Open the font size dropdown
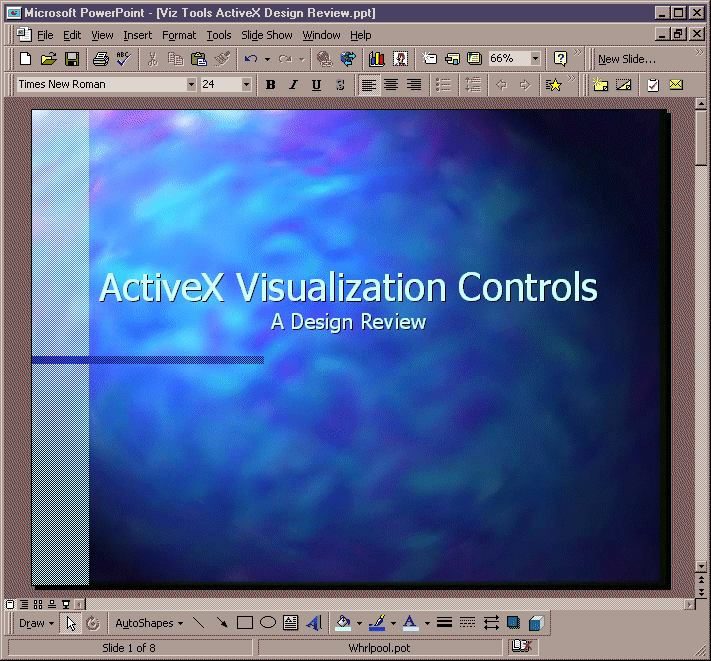The width and height of the screenshot is (711, 661). pyautogui.click(x=246, y=84)
